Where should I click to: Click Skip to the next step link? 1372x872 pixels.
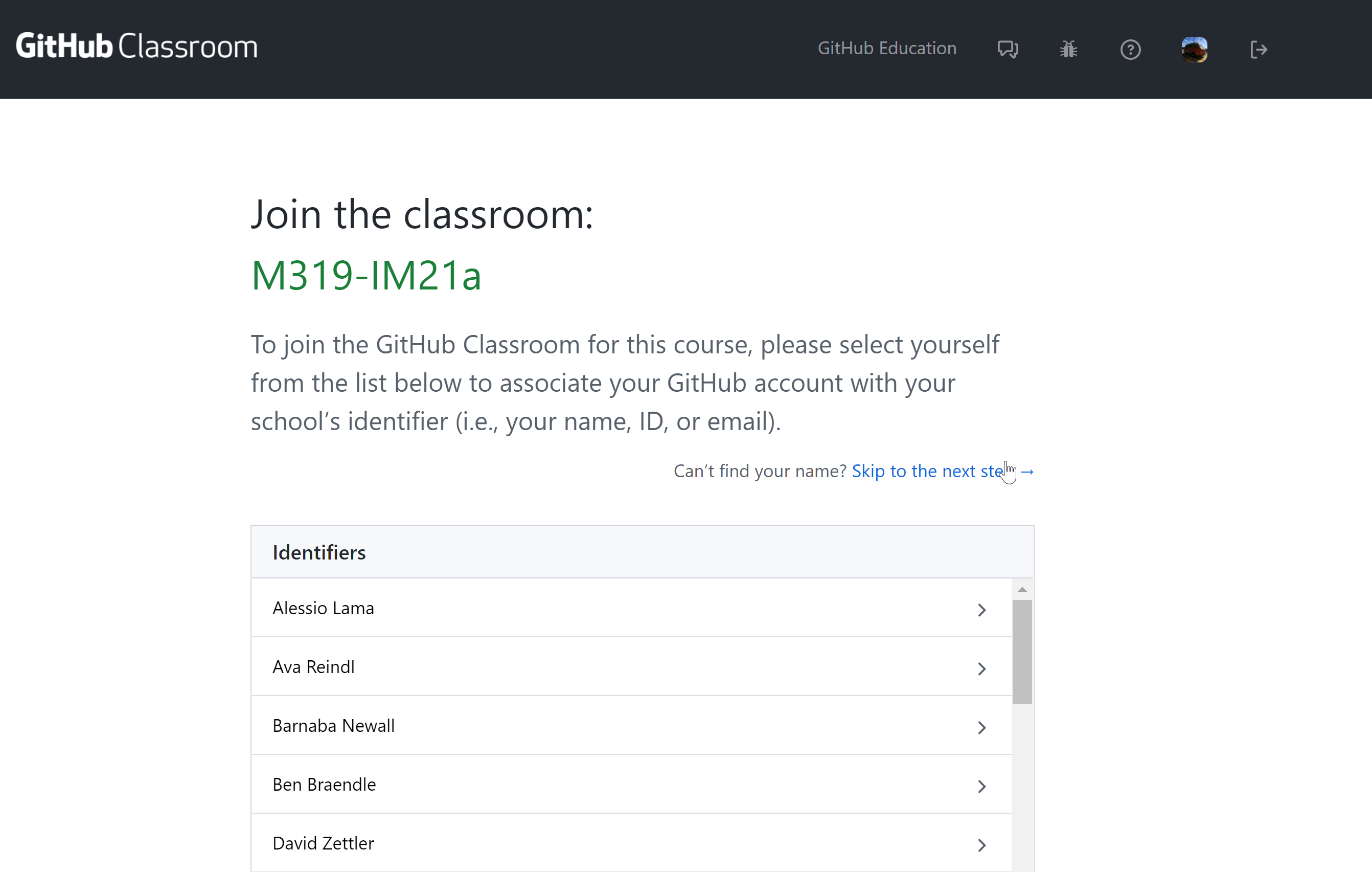[943, 472]
